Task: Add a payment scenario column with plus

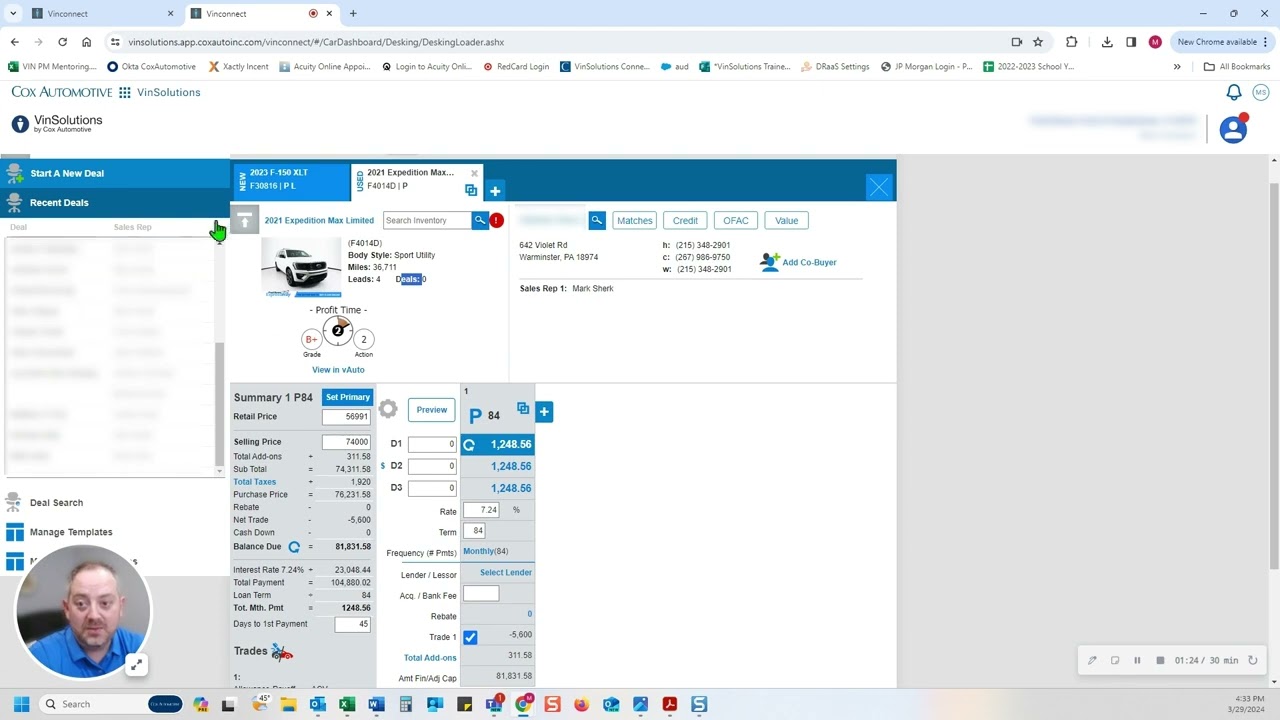Action: 544,411
